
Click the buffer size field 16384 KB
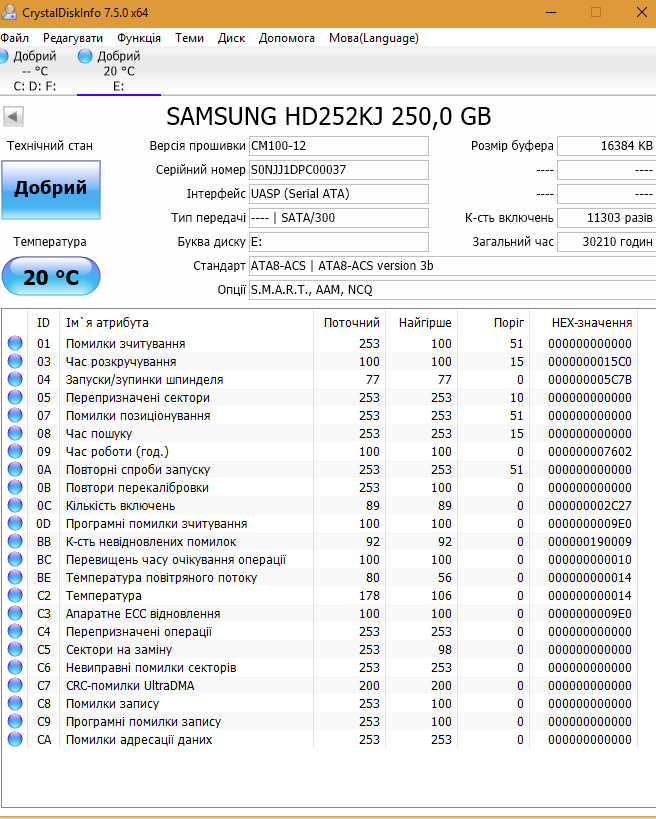pos(606,146)
